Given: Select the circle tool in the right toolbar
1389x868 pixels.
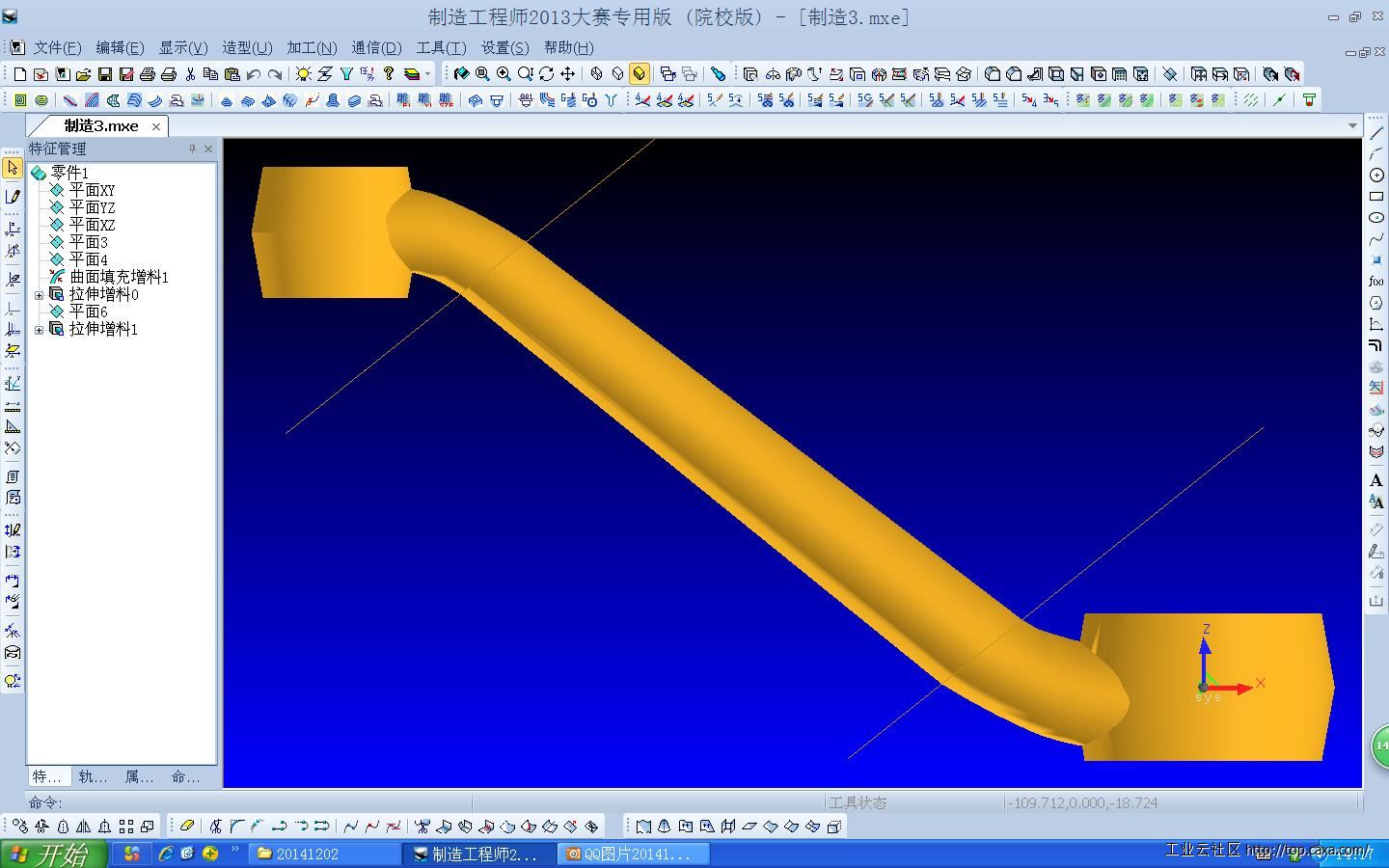Looking at the screenshot, I should coord(1376,175).
